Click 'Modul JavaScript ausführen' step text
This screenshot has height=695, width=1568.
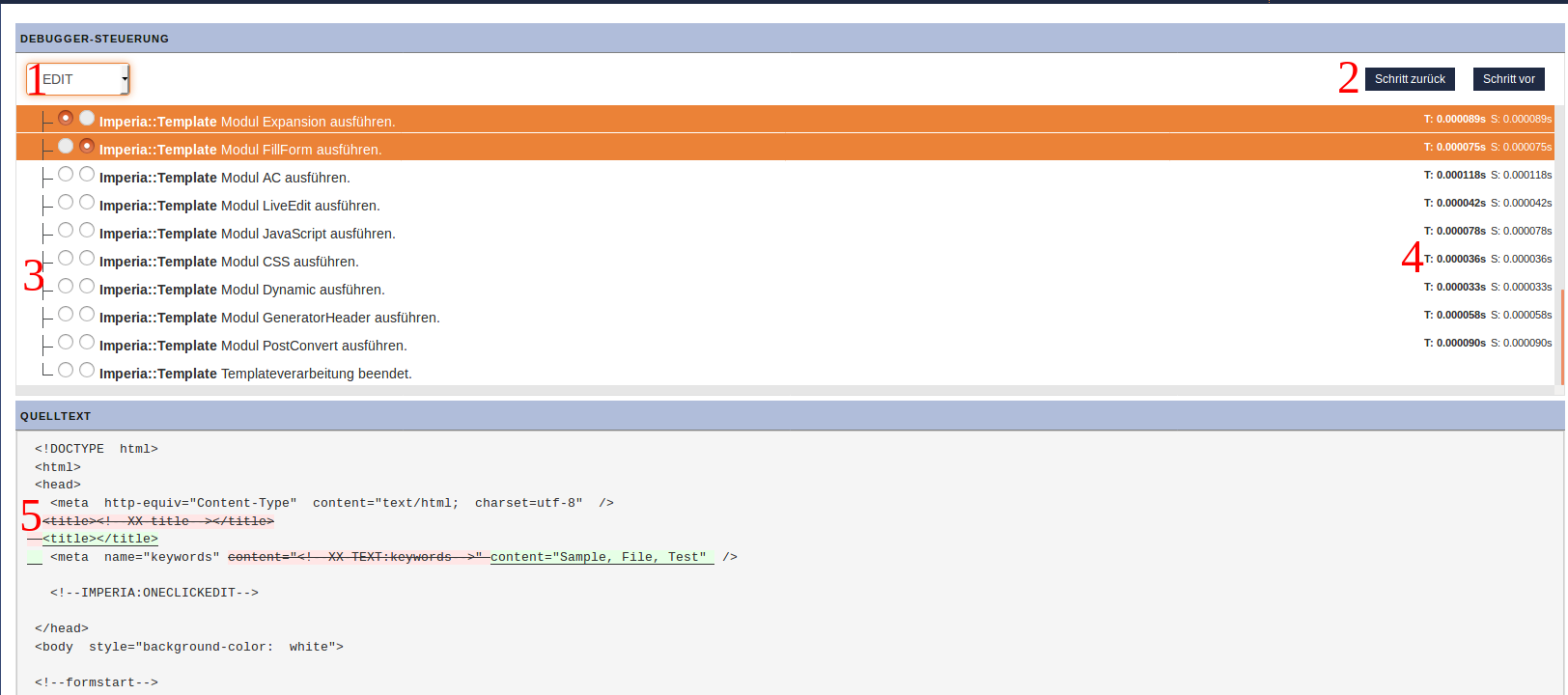[x=308, y=234]
